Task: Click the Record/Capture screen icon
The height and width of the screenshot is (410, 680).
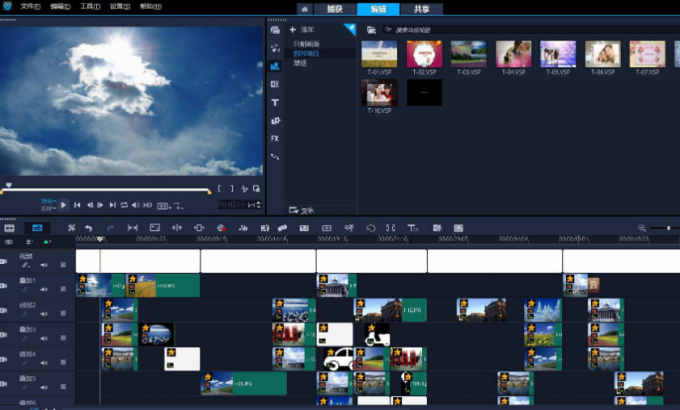Action: coord(155,228)
